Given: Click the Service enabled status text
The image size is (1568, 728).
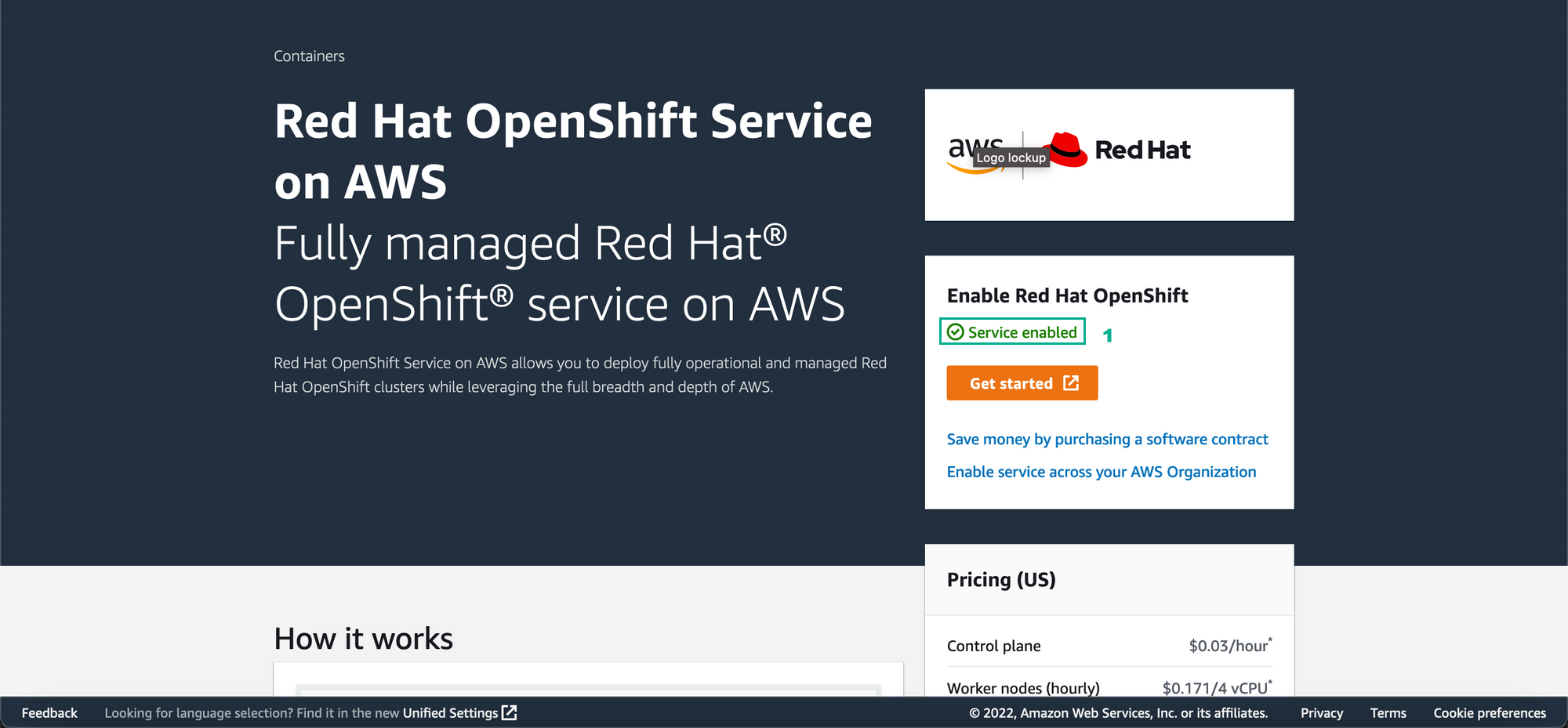Looking at the screenshot, I should (x=1022, y=332).
